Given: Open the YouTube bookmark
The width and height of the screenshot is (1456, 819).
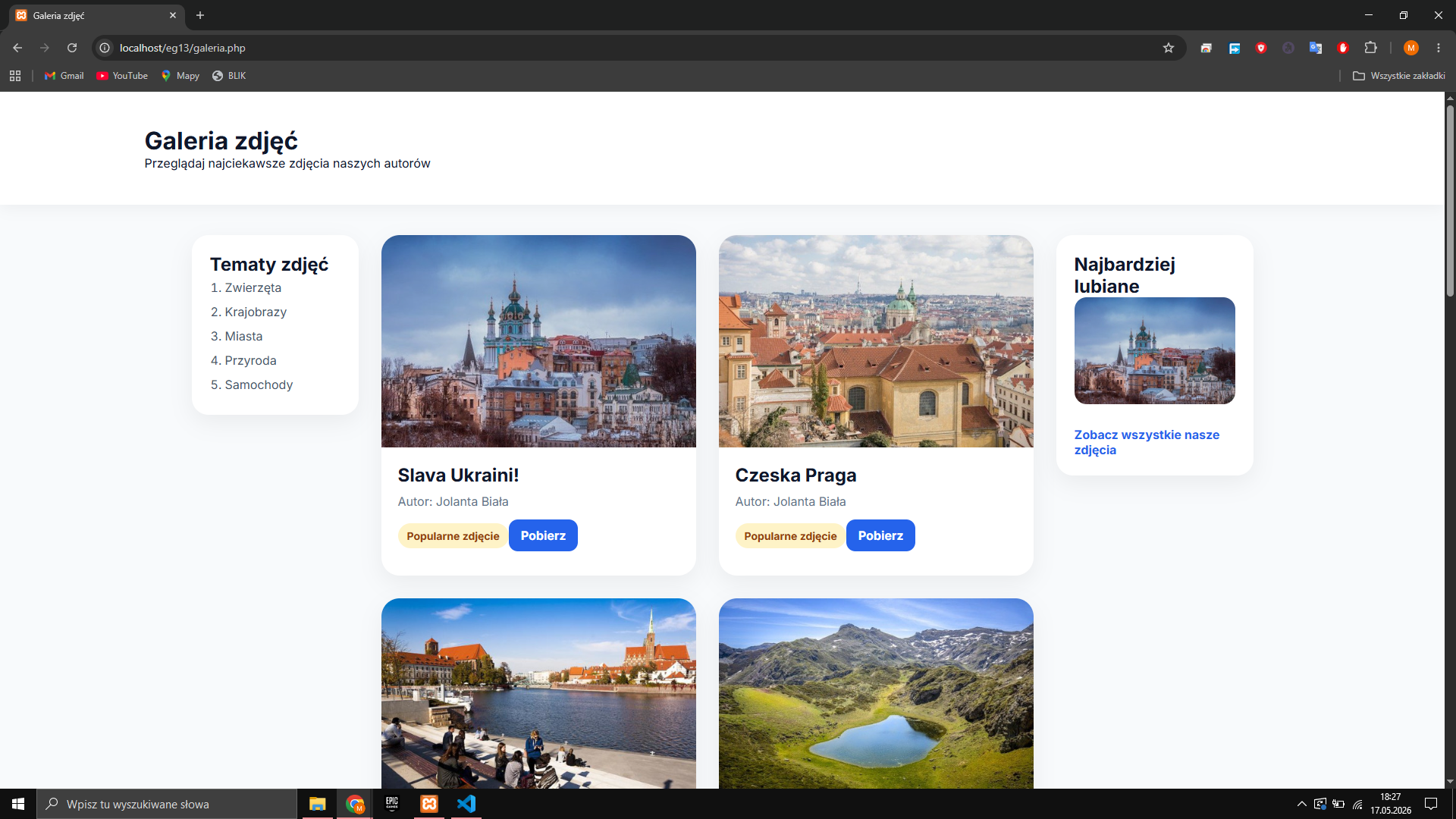Looking at the screenshot, I should click(122, 76).
